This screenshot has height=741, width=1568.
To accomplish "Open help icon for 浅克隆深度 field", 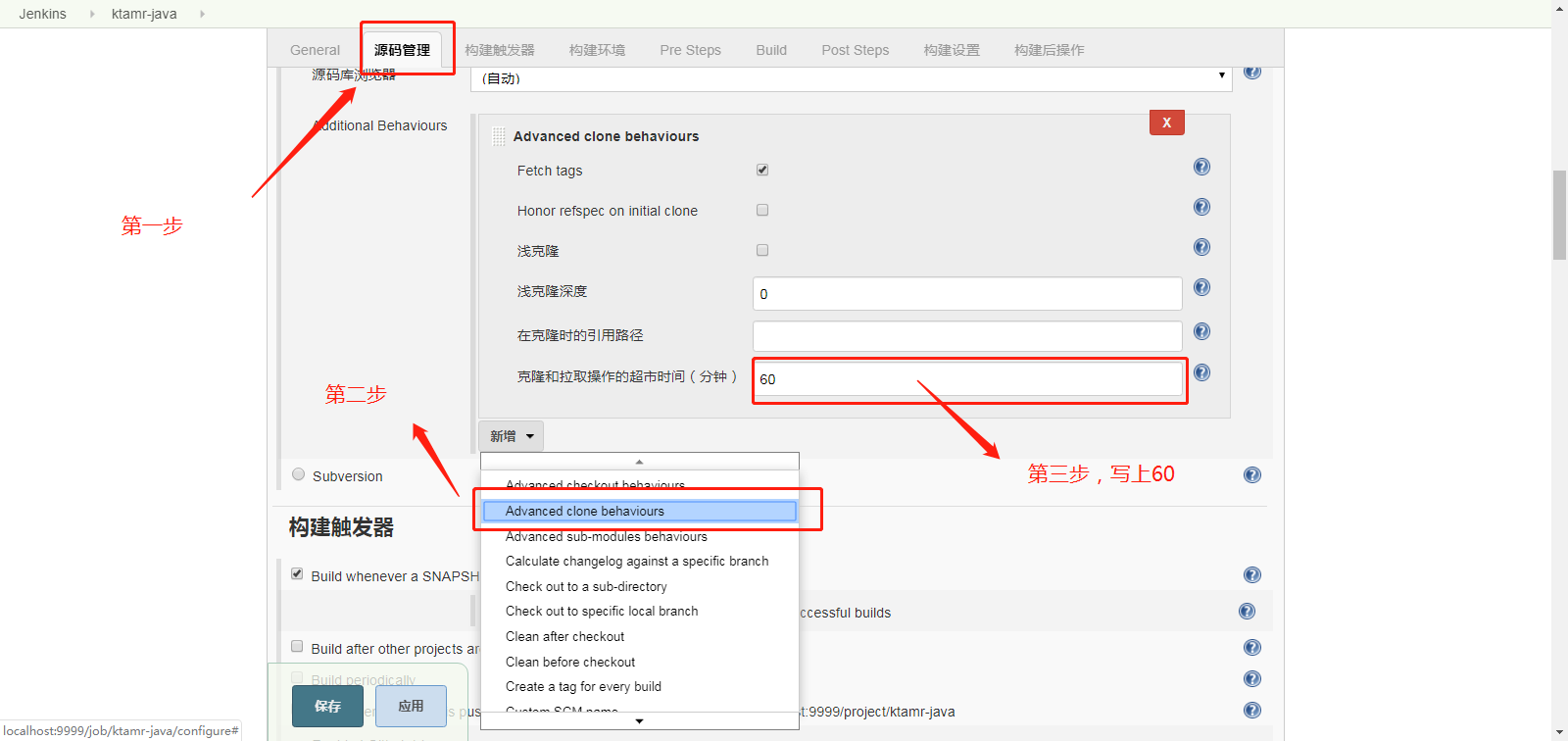I will 1201,287.
